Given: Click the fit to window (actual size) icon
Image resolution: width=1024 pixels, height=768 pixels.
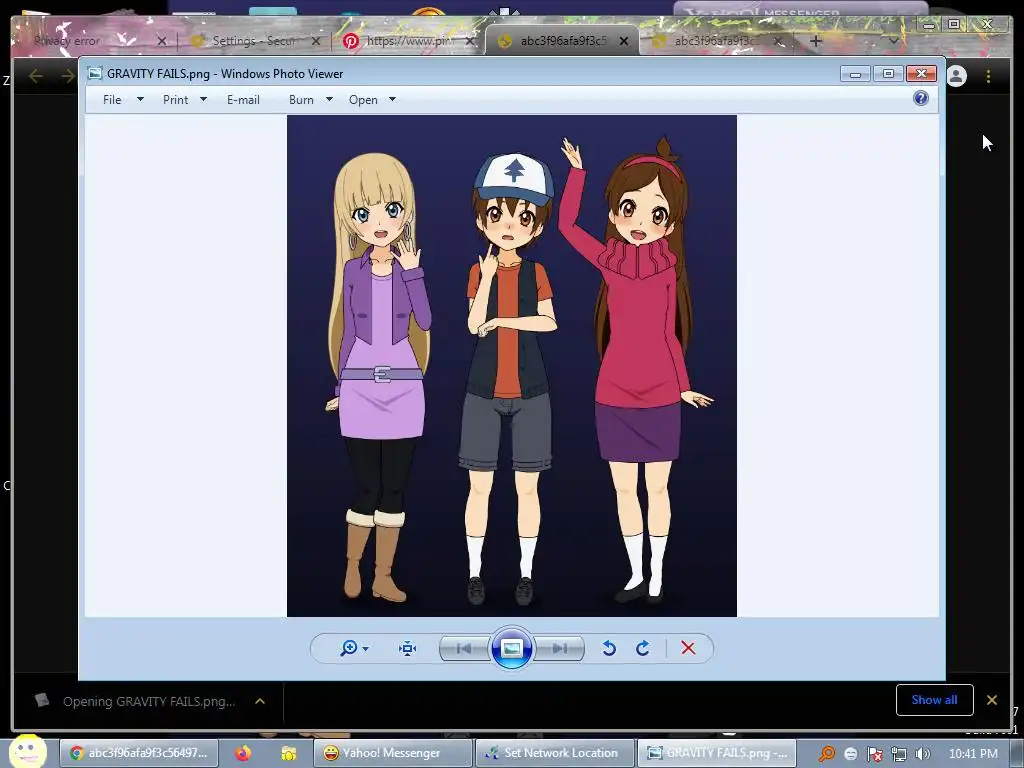Looking at the screenshot, I should pos(408,648).
